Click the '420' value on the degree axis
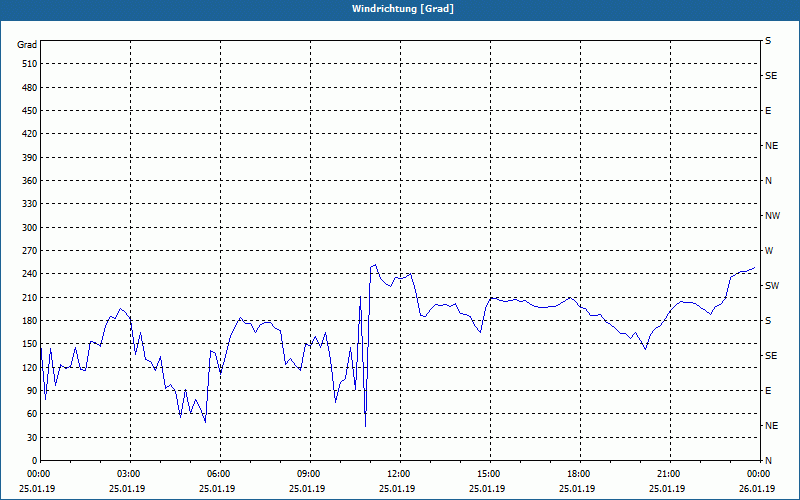 click(30, 134)
